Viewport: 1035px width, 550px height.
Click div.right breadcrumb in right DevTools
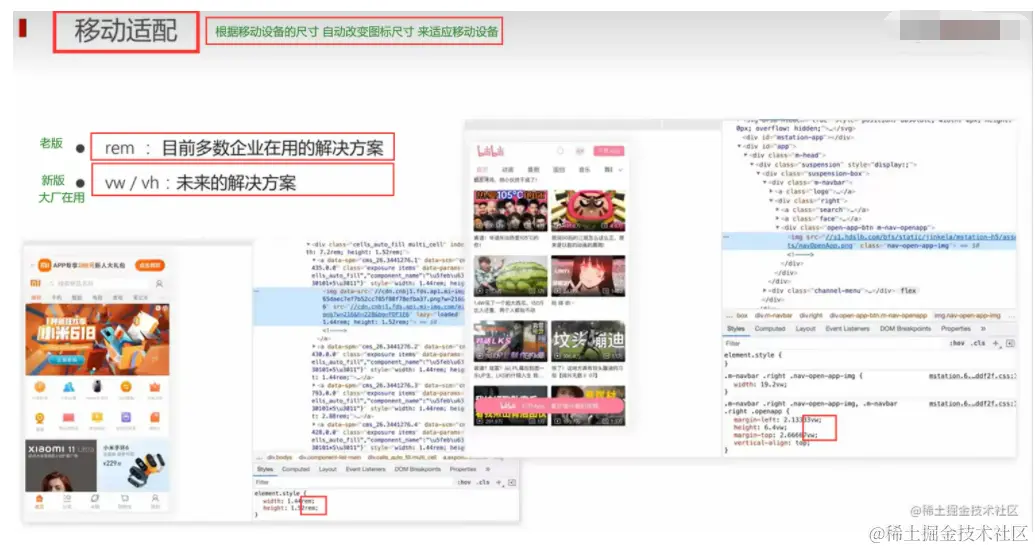(811, 316)
